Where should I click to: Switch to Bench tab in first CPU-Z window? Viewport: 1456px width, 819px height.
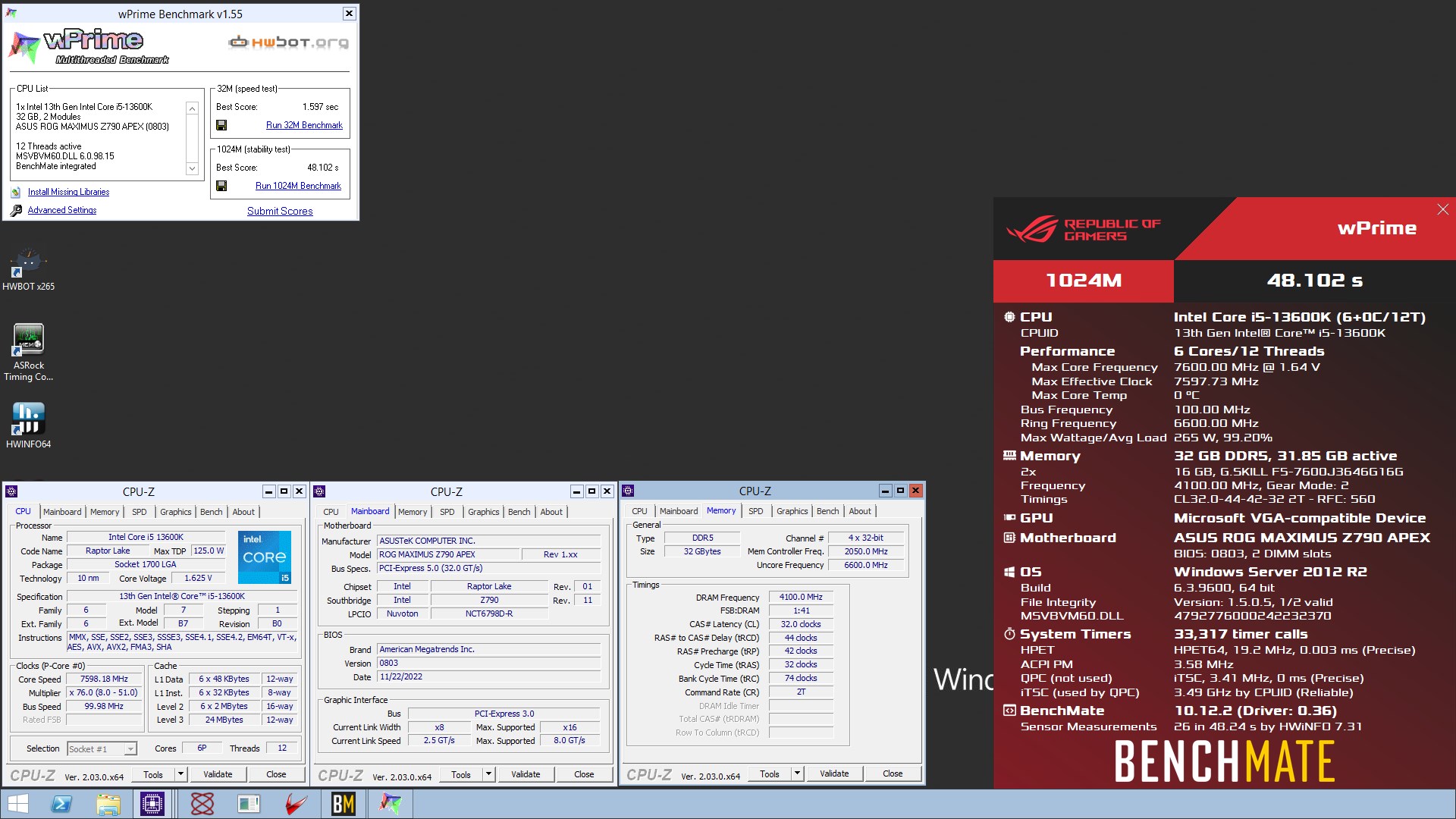(x=211, y=512)
